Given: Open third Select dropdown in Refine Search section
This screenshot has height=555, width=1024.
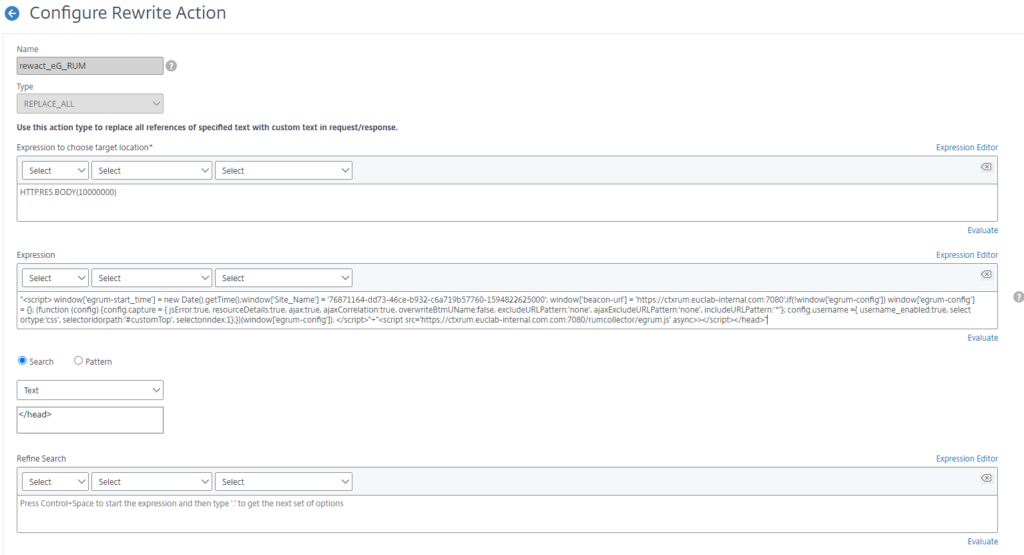Looking at the screenshot, I should pyautogui.click(x=283, y=482).
